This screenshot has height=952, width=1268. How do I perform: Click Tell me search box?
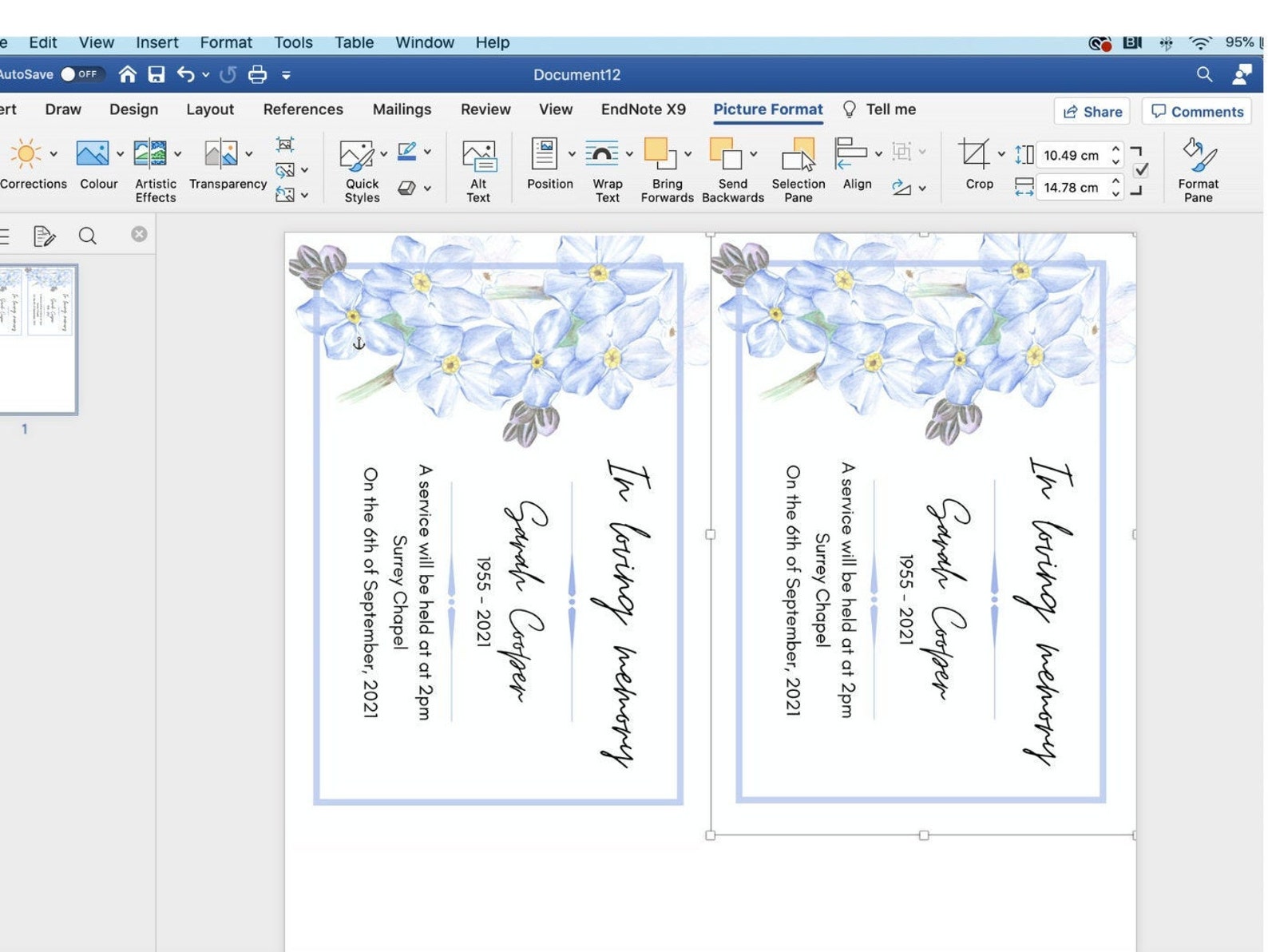point(879,109)
